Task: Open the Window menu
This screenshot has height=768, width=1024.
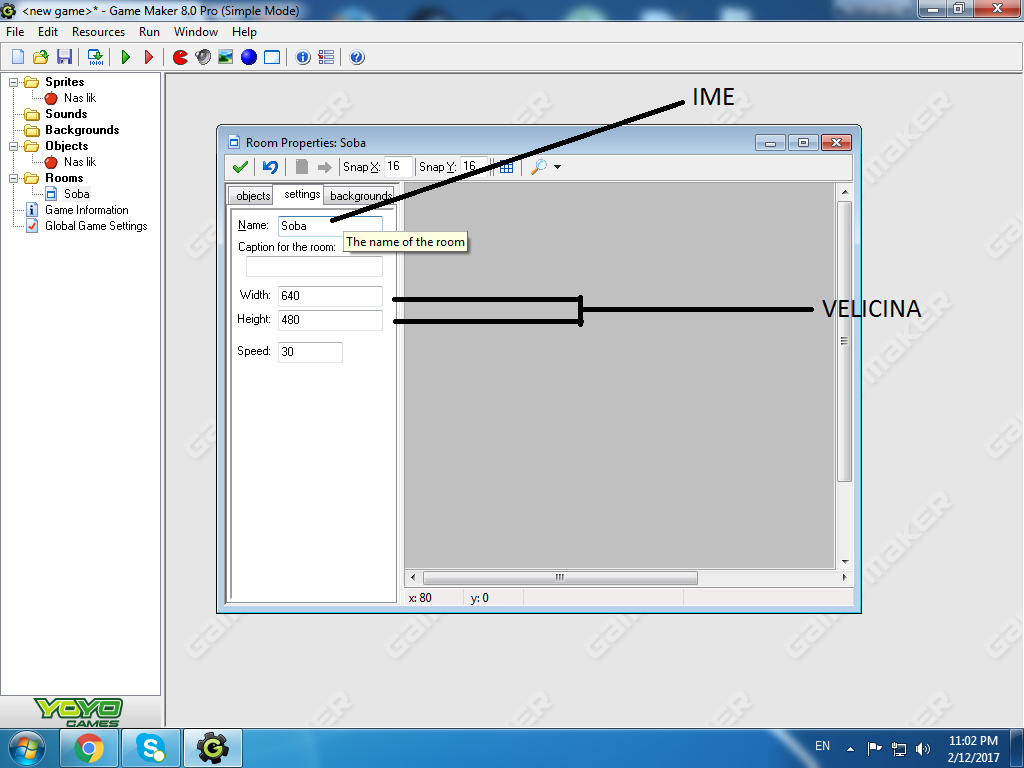Action: [196, 32]
